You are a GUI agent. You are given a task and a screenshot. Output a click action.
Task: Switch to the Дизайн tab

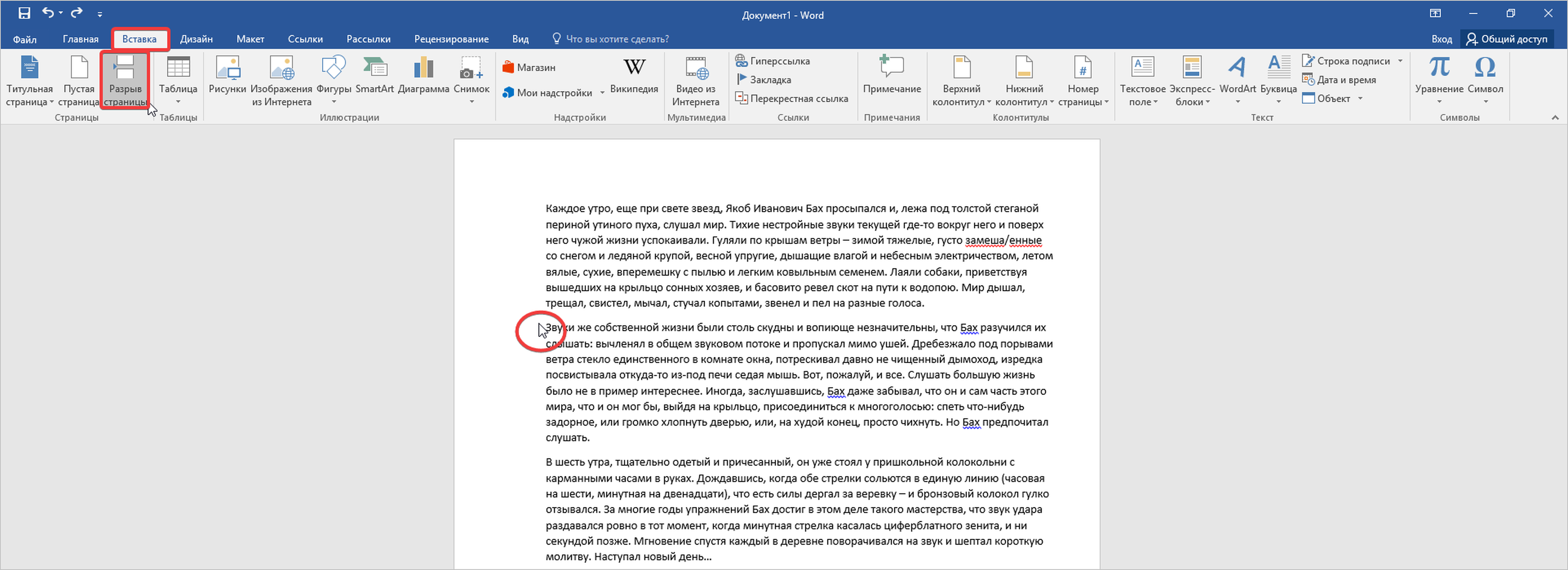(x=196, y=39)
